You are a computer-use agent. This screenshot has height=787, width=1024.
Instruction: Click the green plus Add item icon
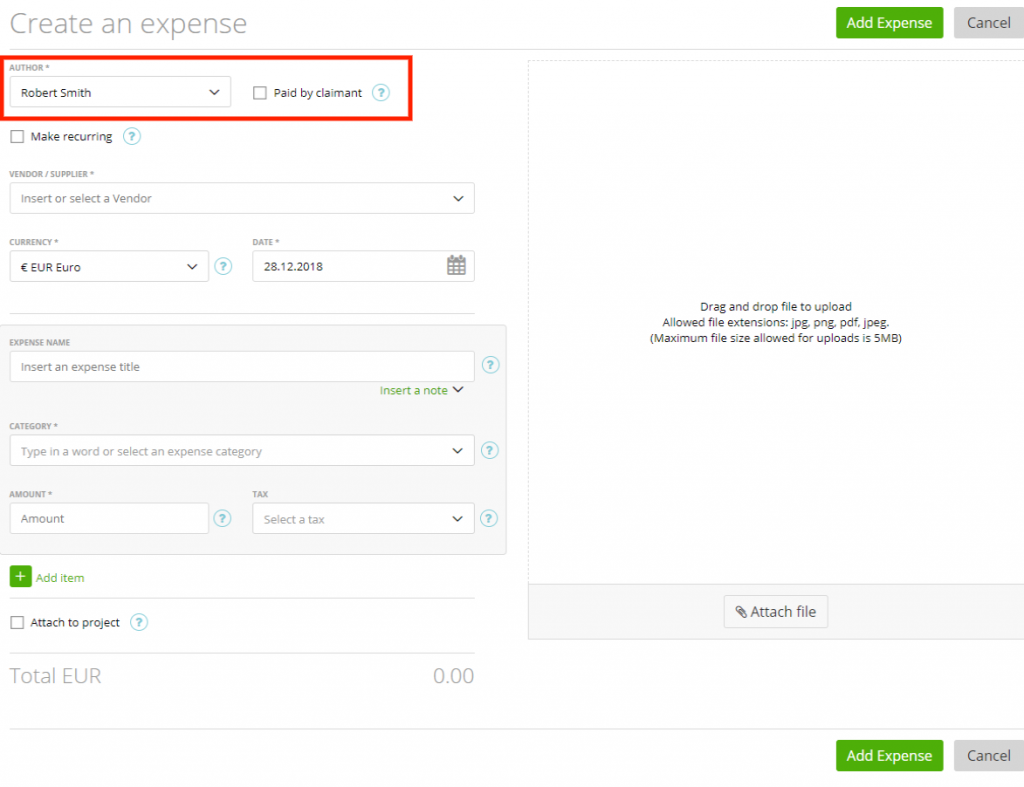click(20, 577)
